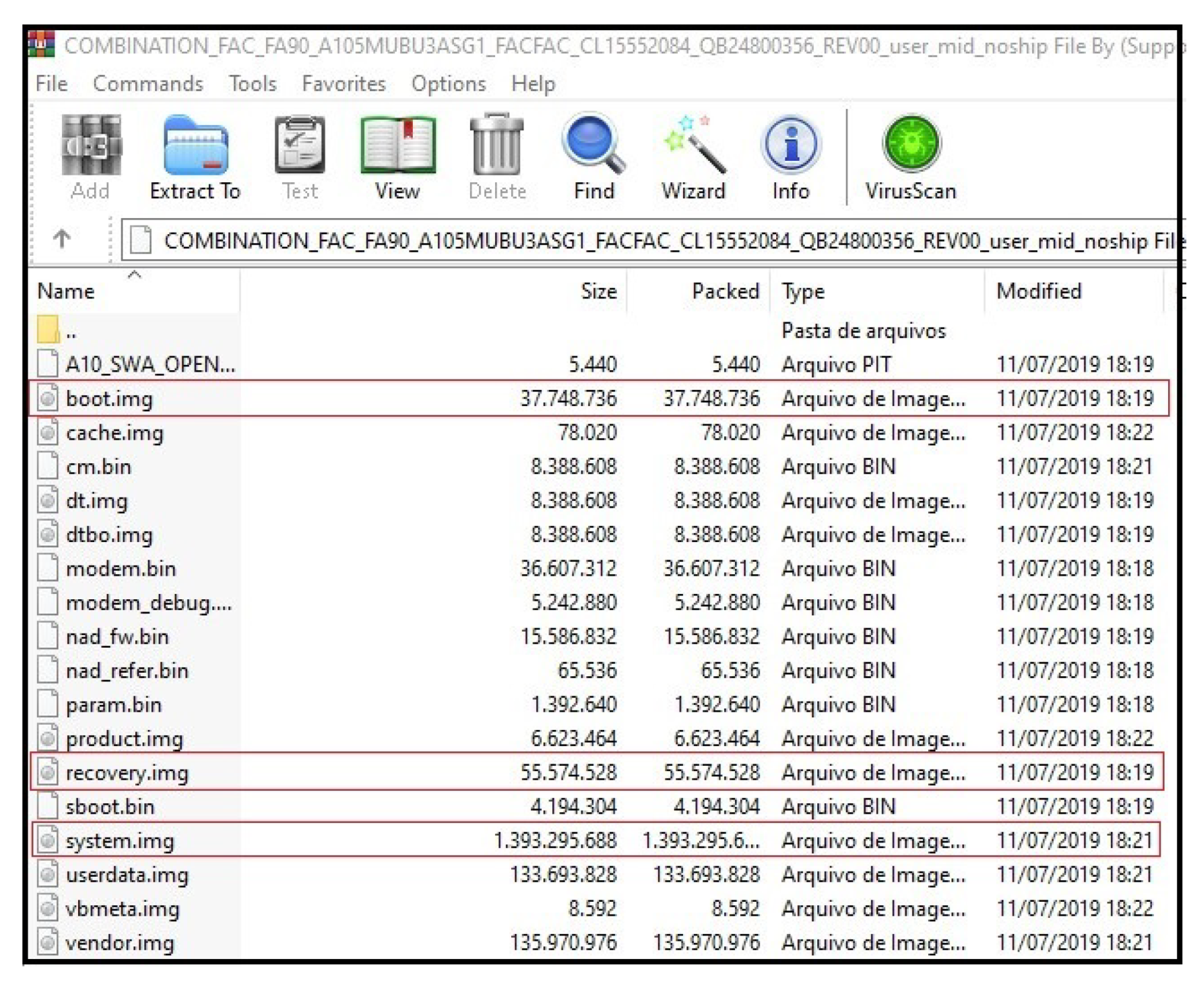This screenshot has height=985, width=1204.
Task: Click the dtbo.img file icon
Action: 48,534
